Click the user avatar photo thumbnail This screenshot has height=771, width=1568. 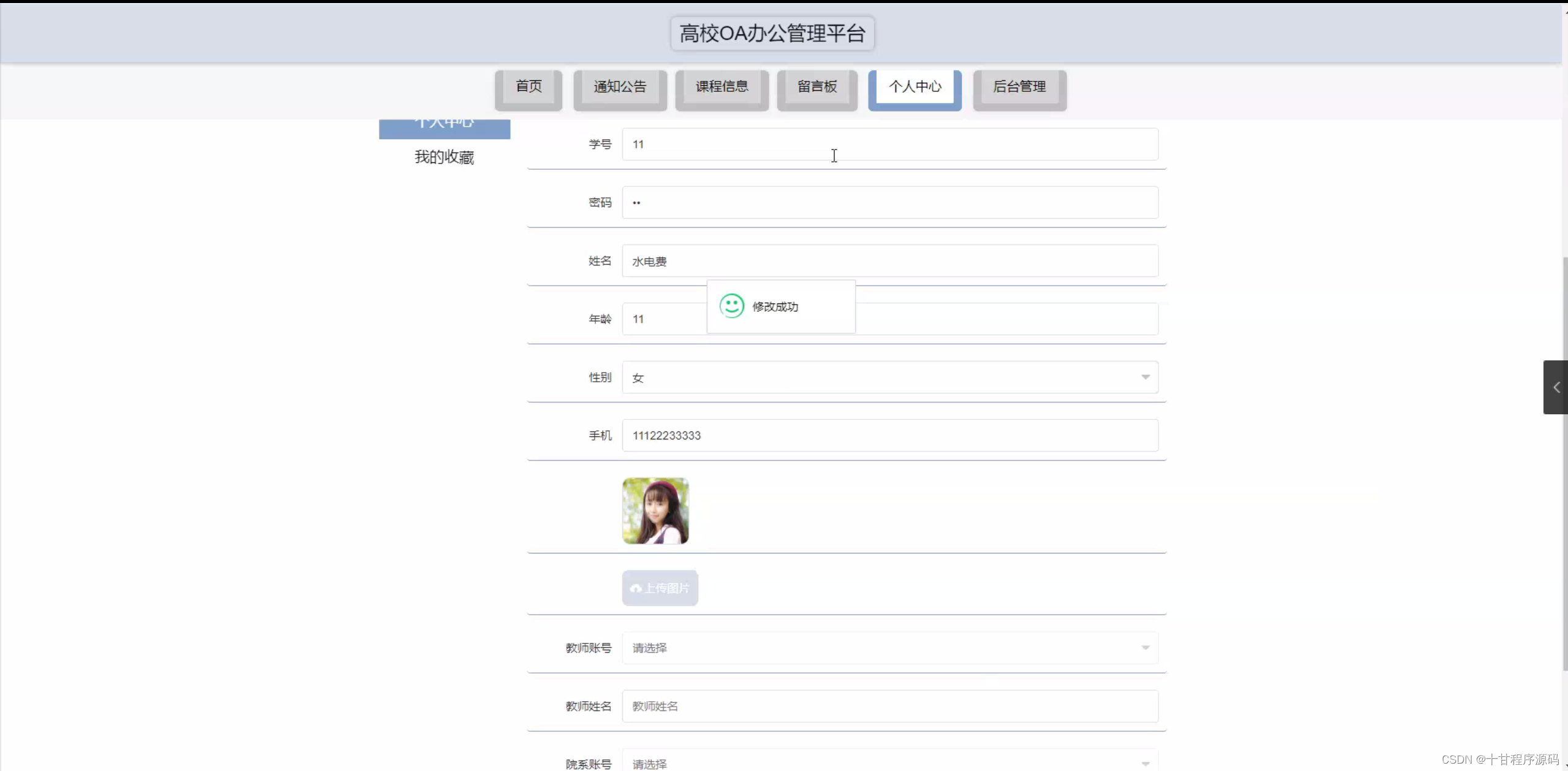(x=655, y=511)
